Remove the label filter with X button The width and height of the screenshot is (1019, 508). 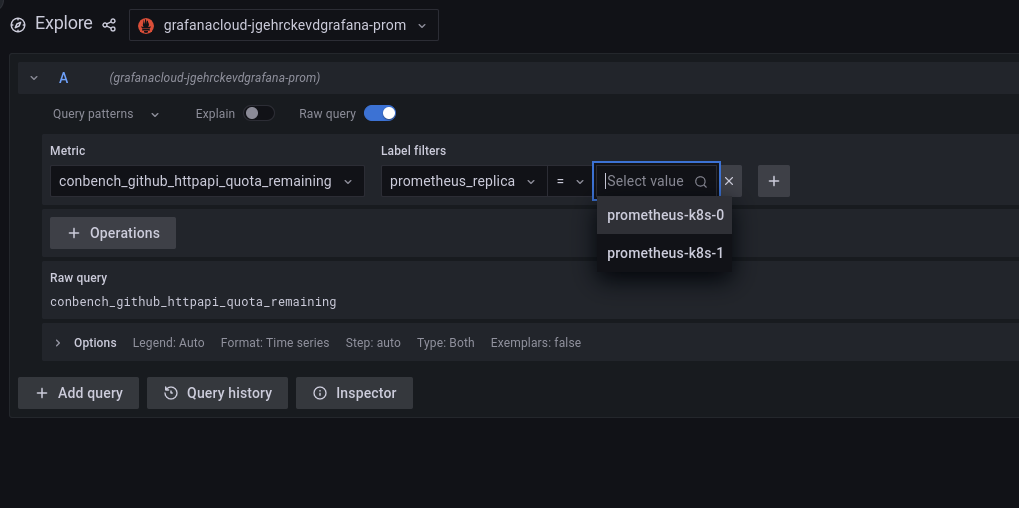729,181
